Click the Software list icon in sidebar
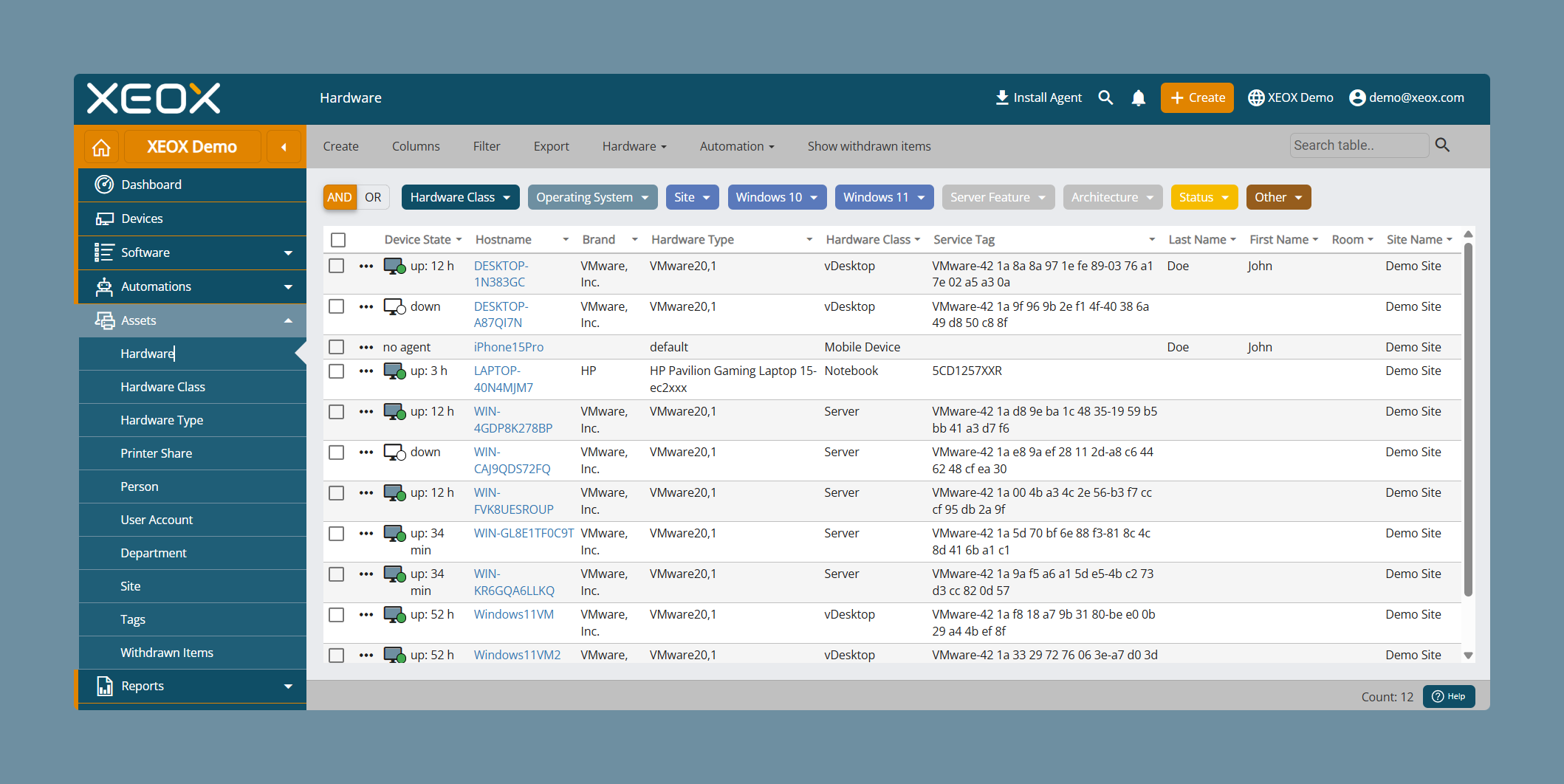The image size is (1564, 784). [104, 252]
